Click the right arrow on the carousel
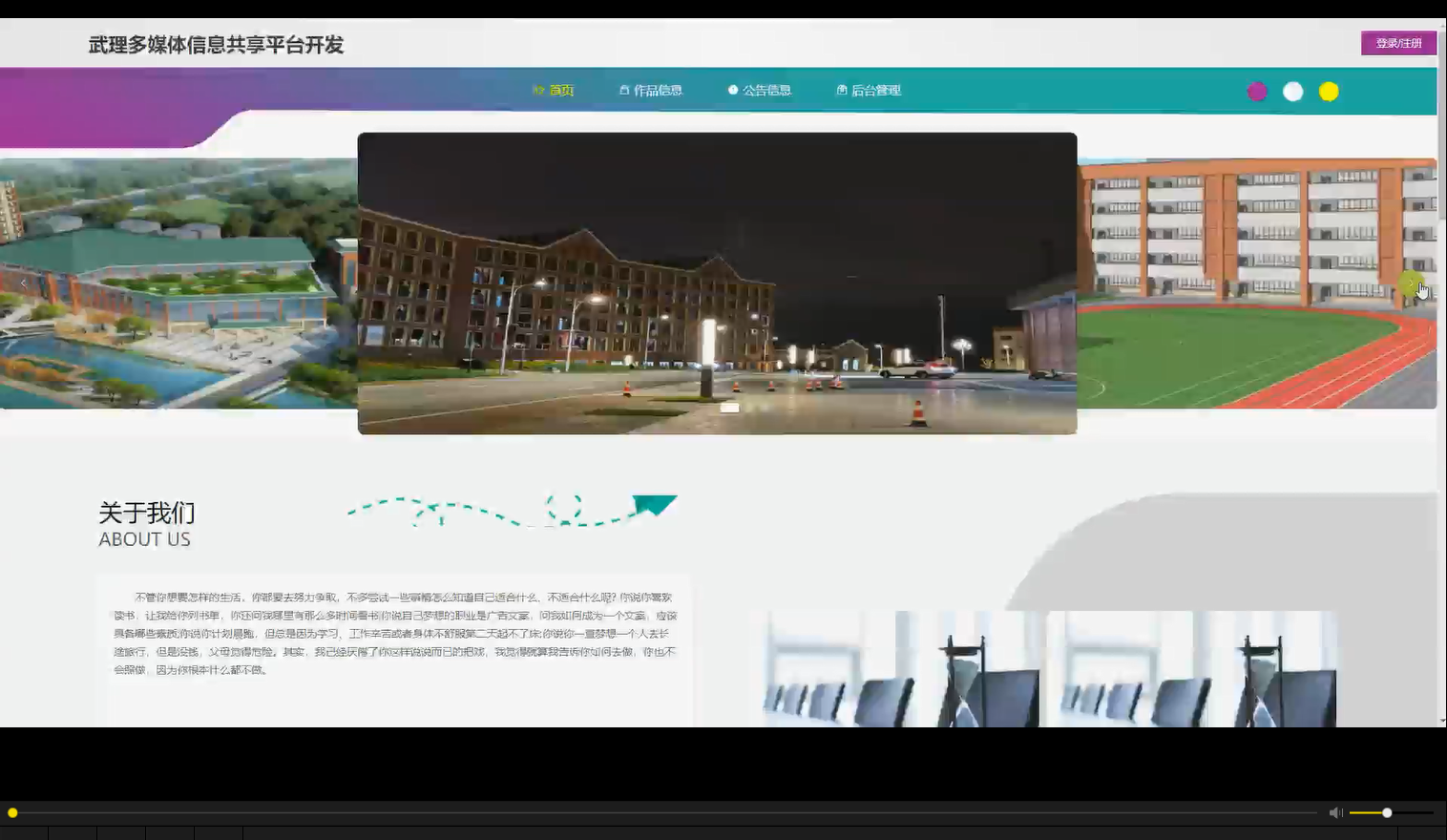The width and height of the screenshot is (1447, 840). coord(1414,283)
